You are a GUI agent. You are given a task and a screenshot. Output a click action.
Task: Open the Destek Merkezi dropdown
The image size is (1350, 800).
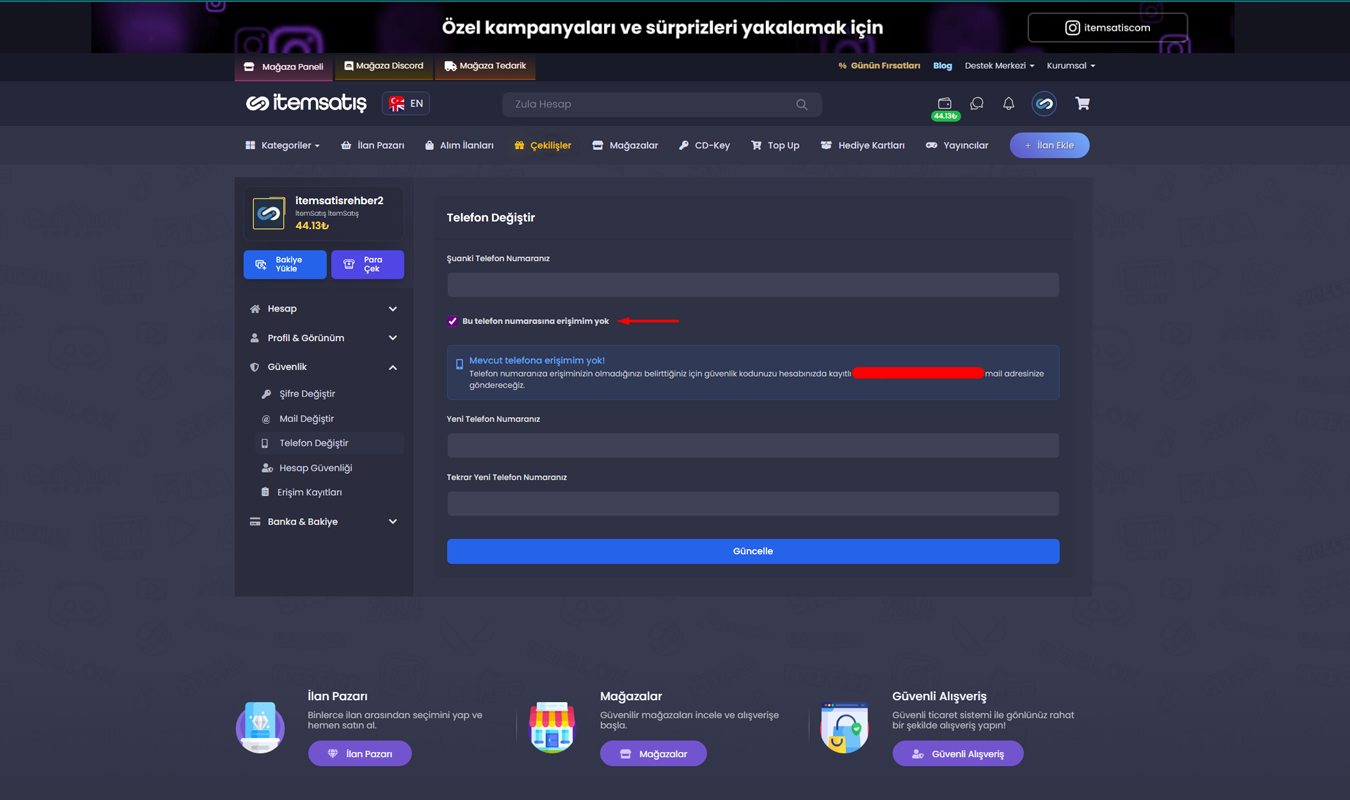[999, 66]
